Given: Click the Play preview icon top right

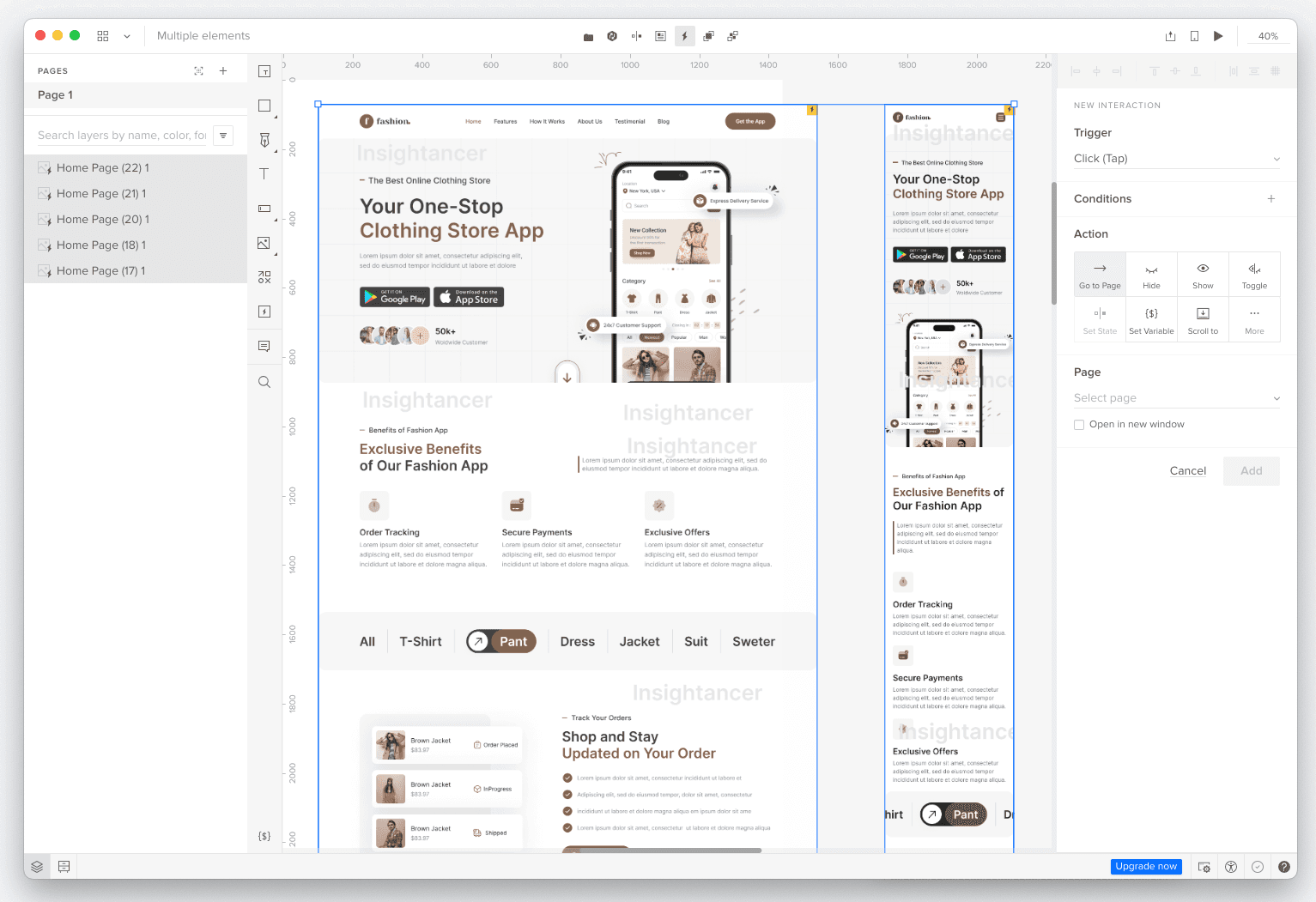Looking at the screenshot, I should pyautogui.click(x=1218, y=36).
